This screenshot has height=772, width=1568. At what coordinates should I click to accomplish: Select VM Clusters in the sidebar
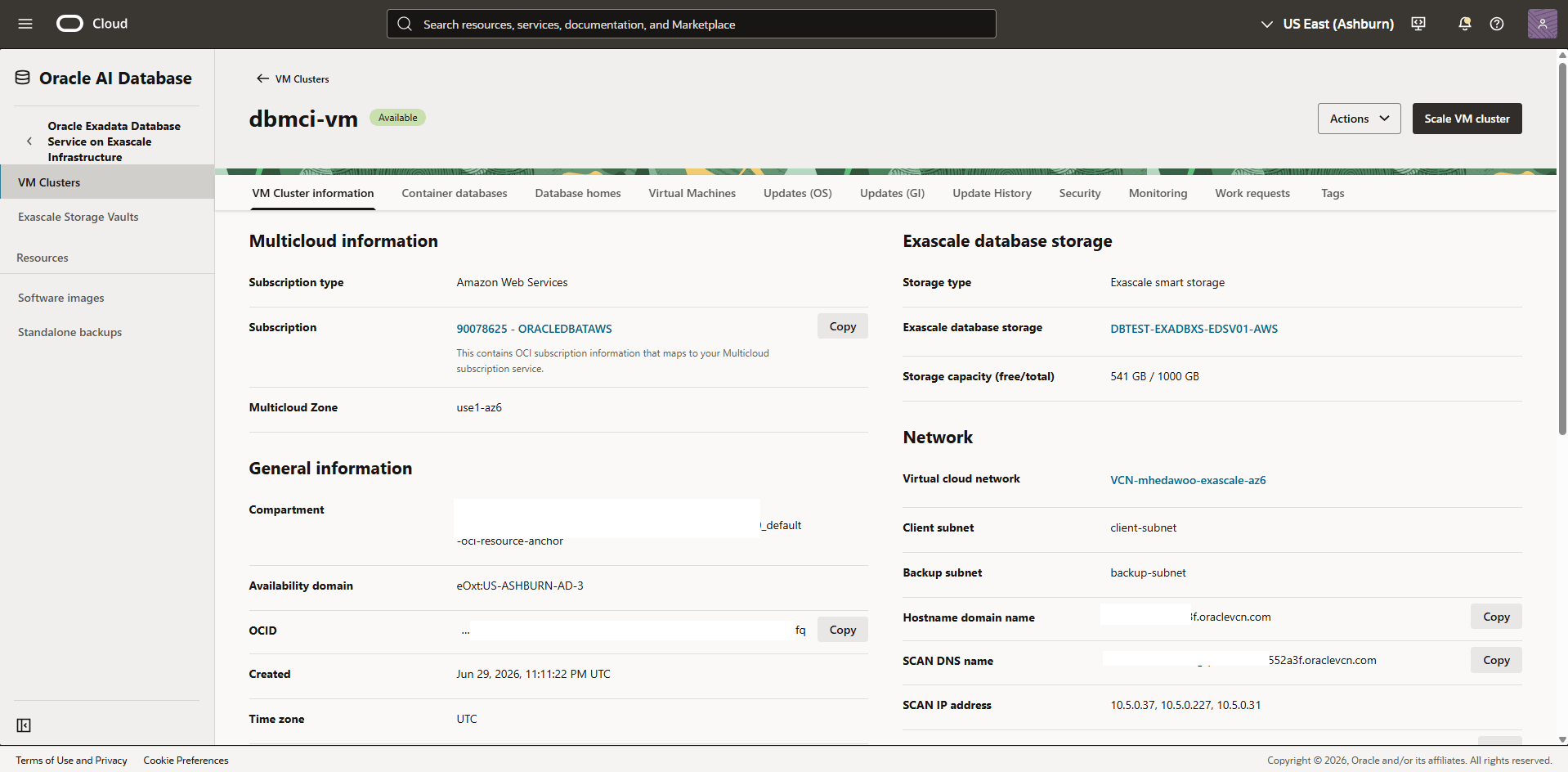(107, 182)
